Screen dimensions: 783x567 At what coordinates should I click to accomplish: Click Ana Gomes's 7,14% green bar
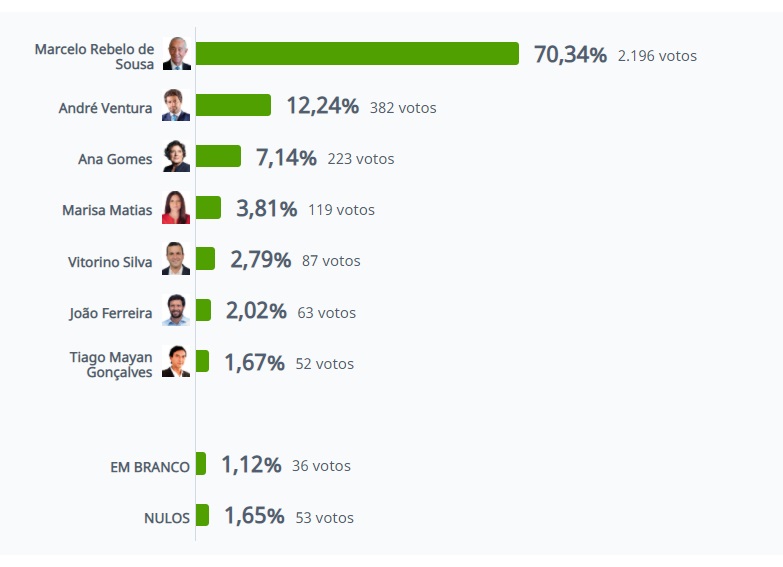coord(218,157)
